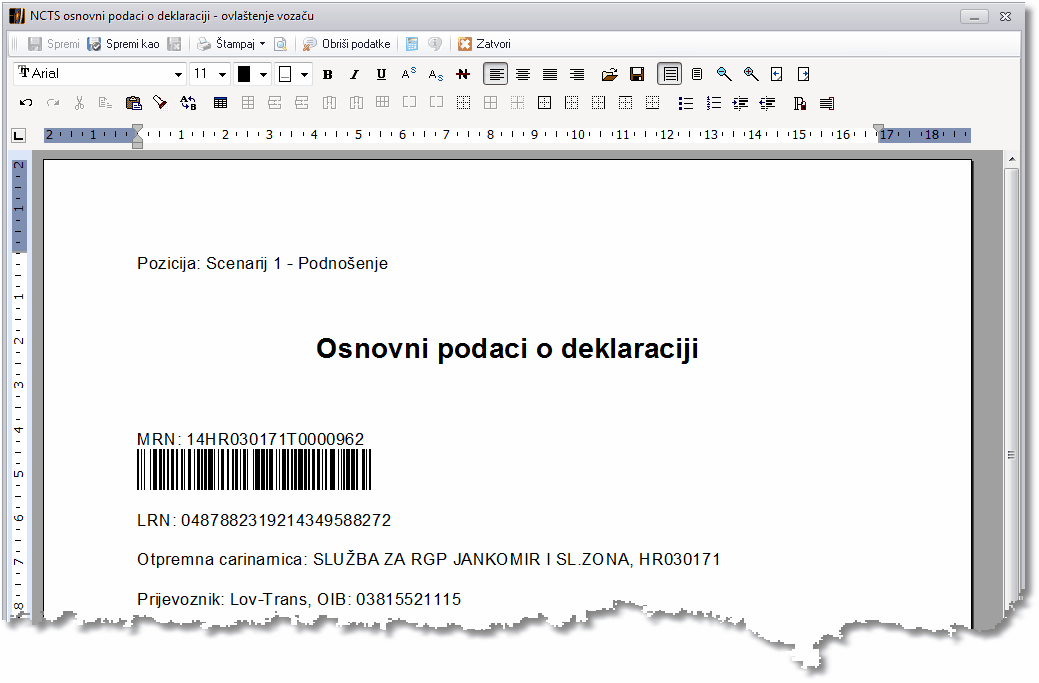Select left text alignment
Screen dimensions: 1039x683
[496, 74]
